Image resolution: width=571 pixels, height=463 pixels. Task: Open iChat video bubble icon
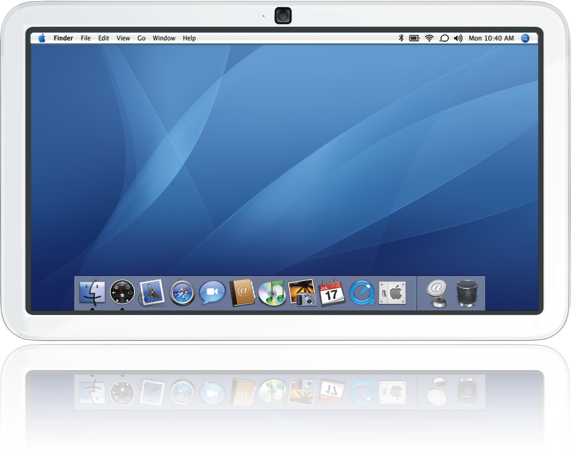[x=212, y=292]
